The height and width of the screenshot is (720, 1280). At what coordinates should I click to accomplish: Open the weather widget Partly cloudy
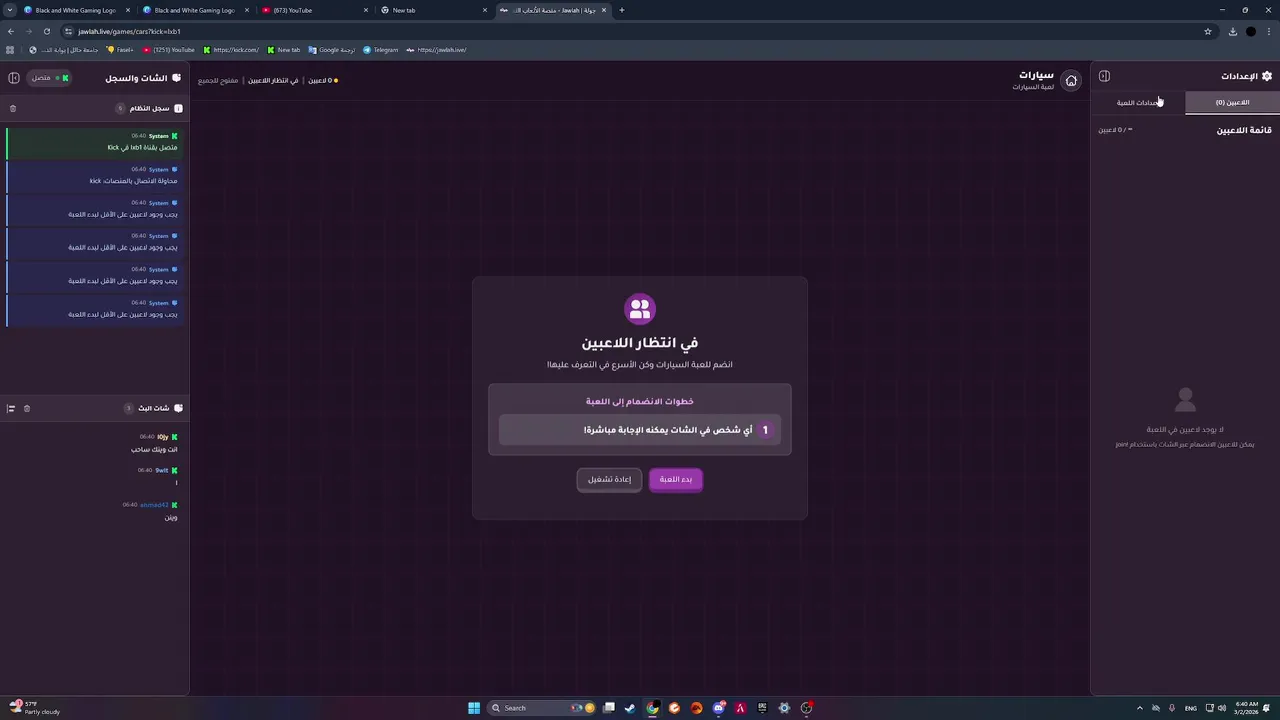point(35,708)
